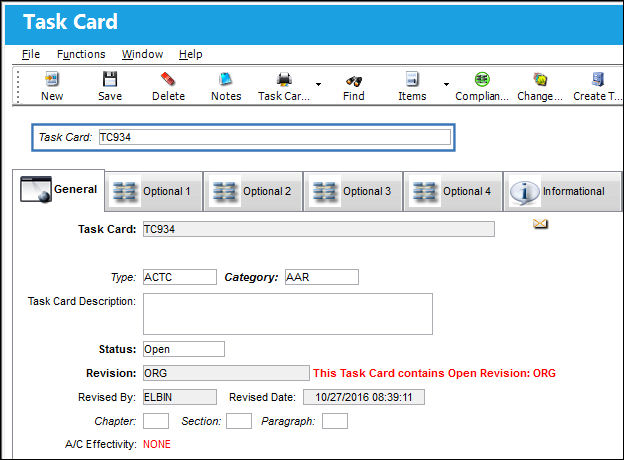The image size is (624, 460).
Task: Switch to the Optional 1 tab
Action: 154,191
